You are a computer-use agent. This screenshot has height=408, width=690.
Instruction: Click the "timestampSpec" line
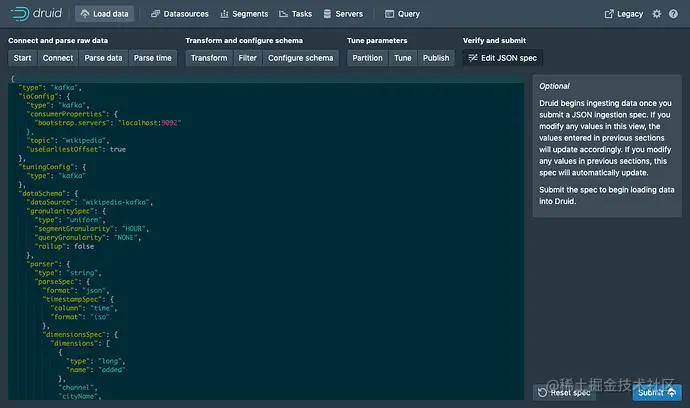point(78,299)
